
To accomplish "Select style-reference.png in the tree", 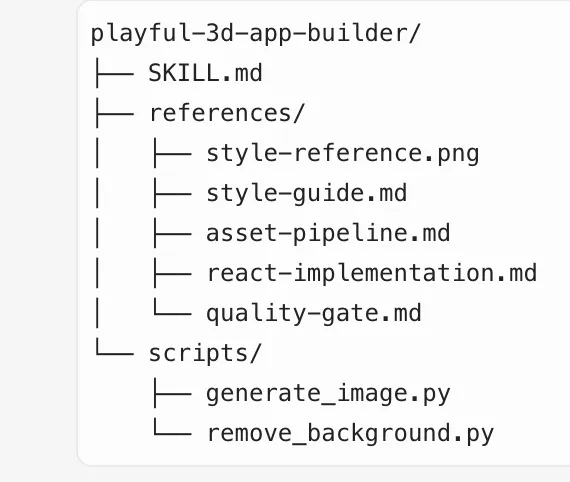I will point(342,154).
